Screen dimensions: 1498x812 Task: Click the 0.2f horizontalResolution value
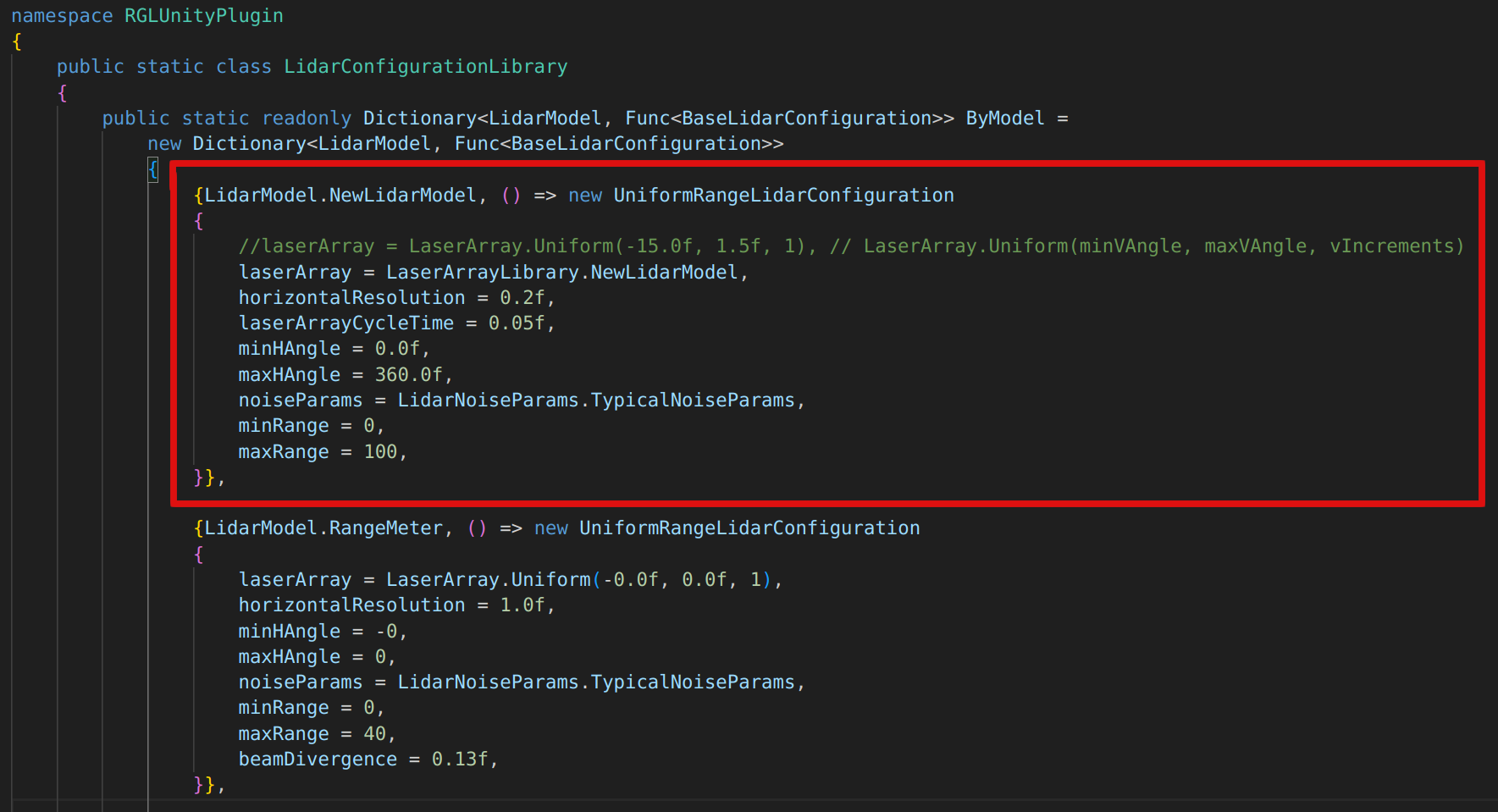522,298
